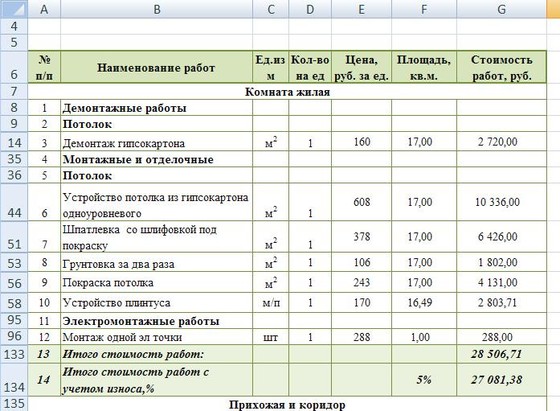The width and height of the screenshot is (560, 411).
Task: Click cell 'Монтажные и отделочные'
Action: point(156,159)
